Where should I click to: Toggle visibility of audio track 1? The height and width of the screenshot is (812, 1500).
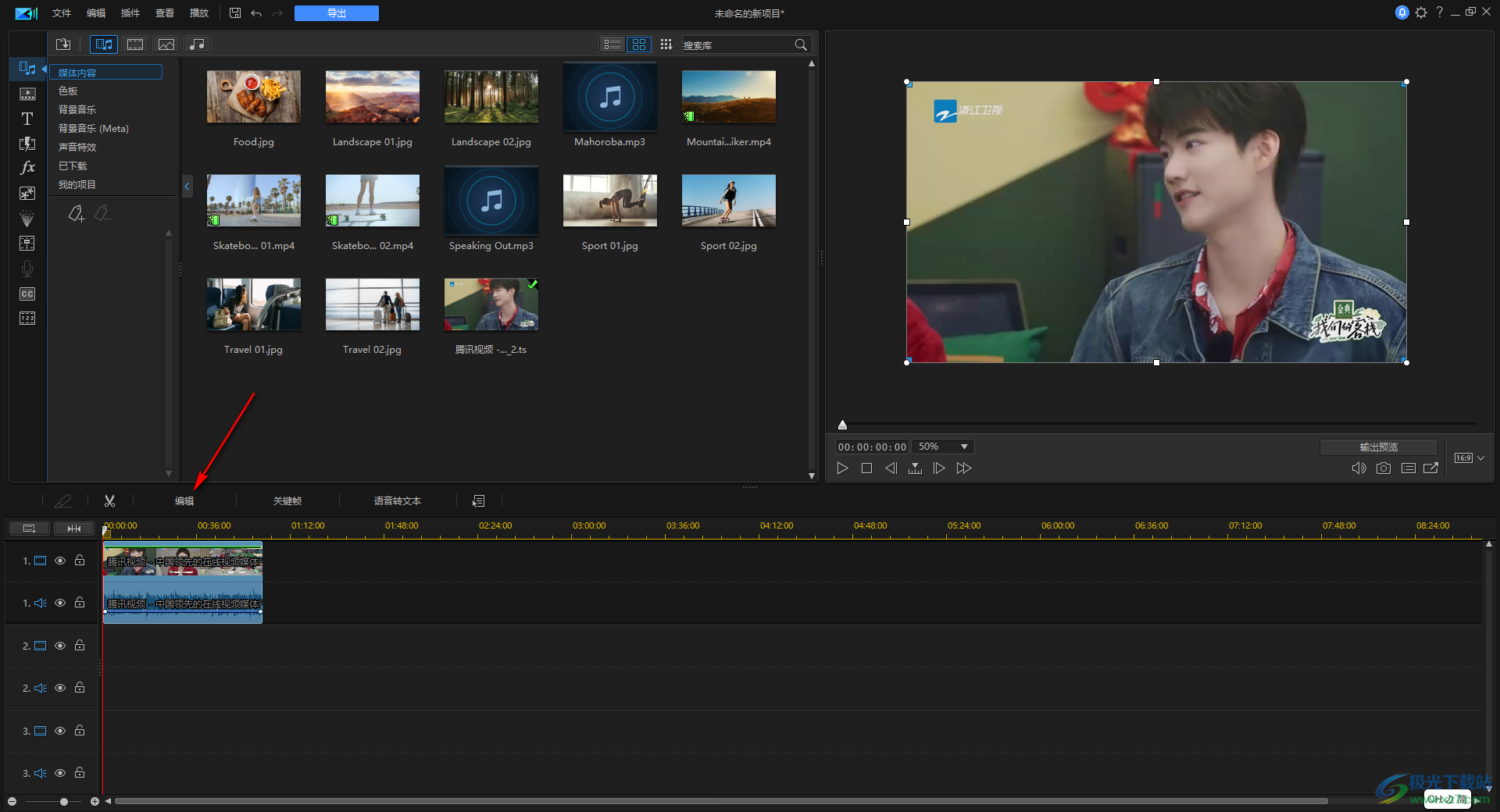pos(60,603)
